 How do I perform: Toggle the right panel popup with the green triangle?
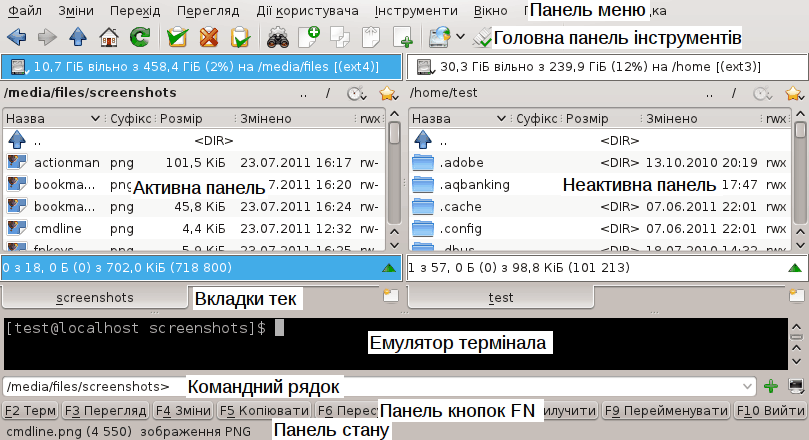793,268
